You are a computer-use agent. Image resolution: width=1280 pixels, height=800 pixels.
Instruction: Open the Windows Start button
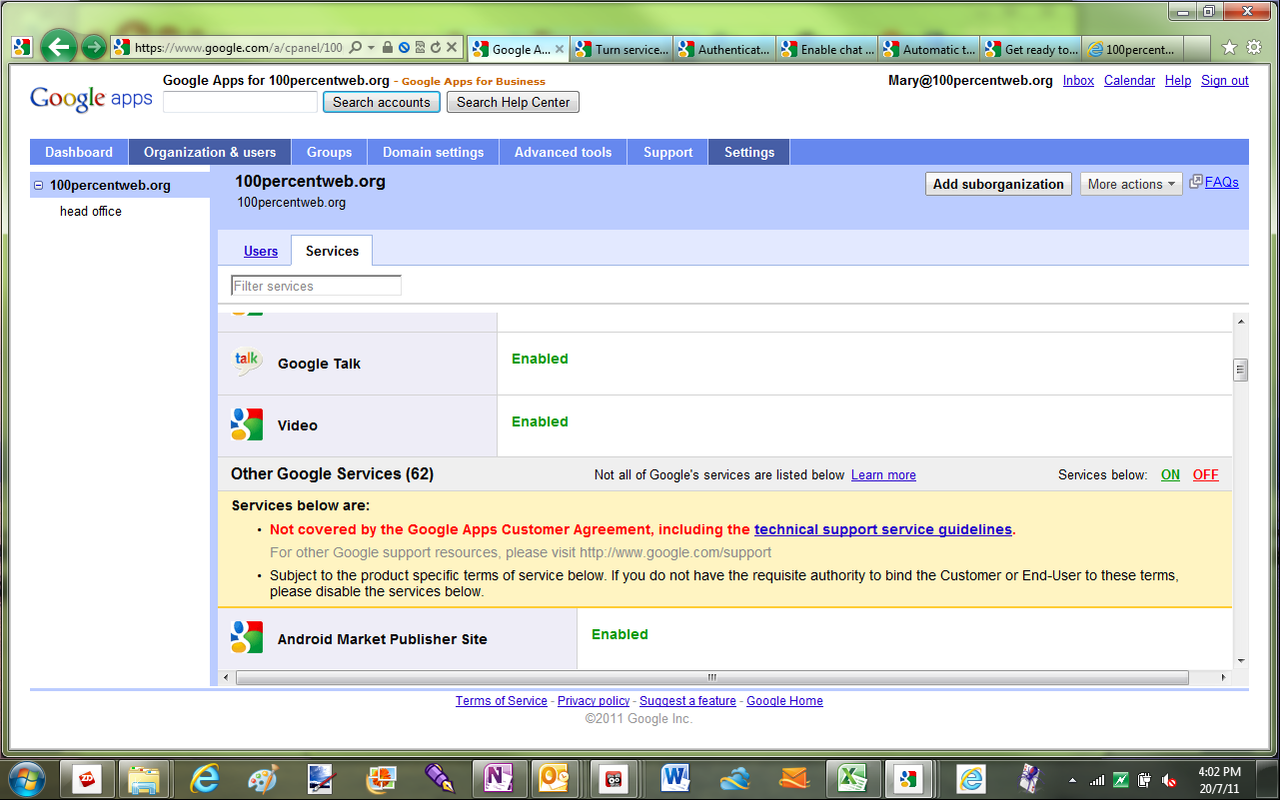(26, 777)
